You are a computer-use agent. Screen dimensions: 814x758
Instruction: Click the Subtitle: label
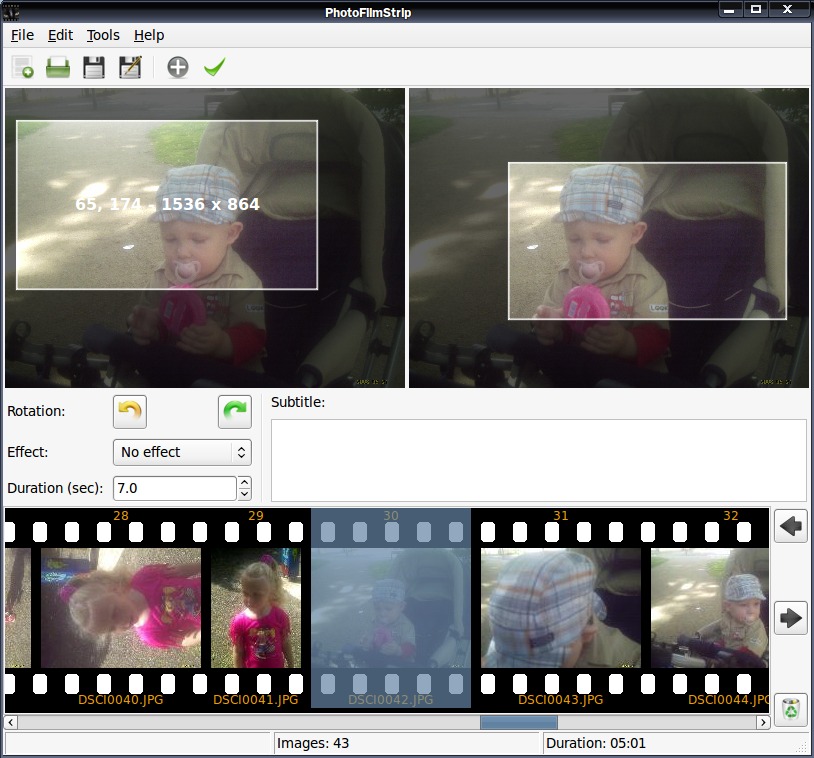click(298, 402)
